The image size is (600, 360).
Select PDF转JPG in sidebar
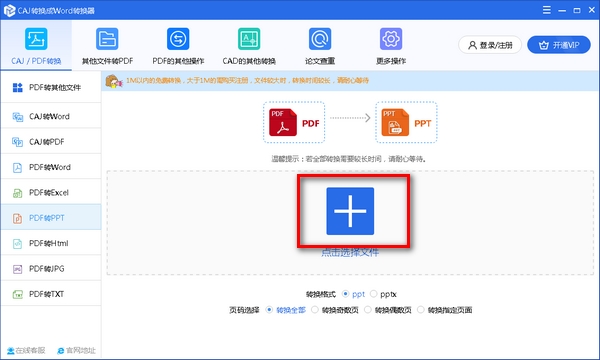point(51,269)
